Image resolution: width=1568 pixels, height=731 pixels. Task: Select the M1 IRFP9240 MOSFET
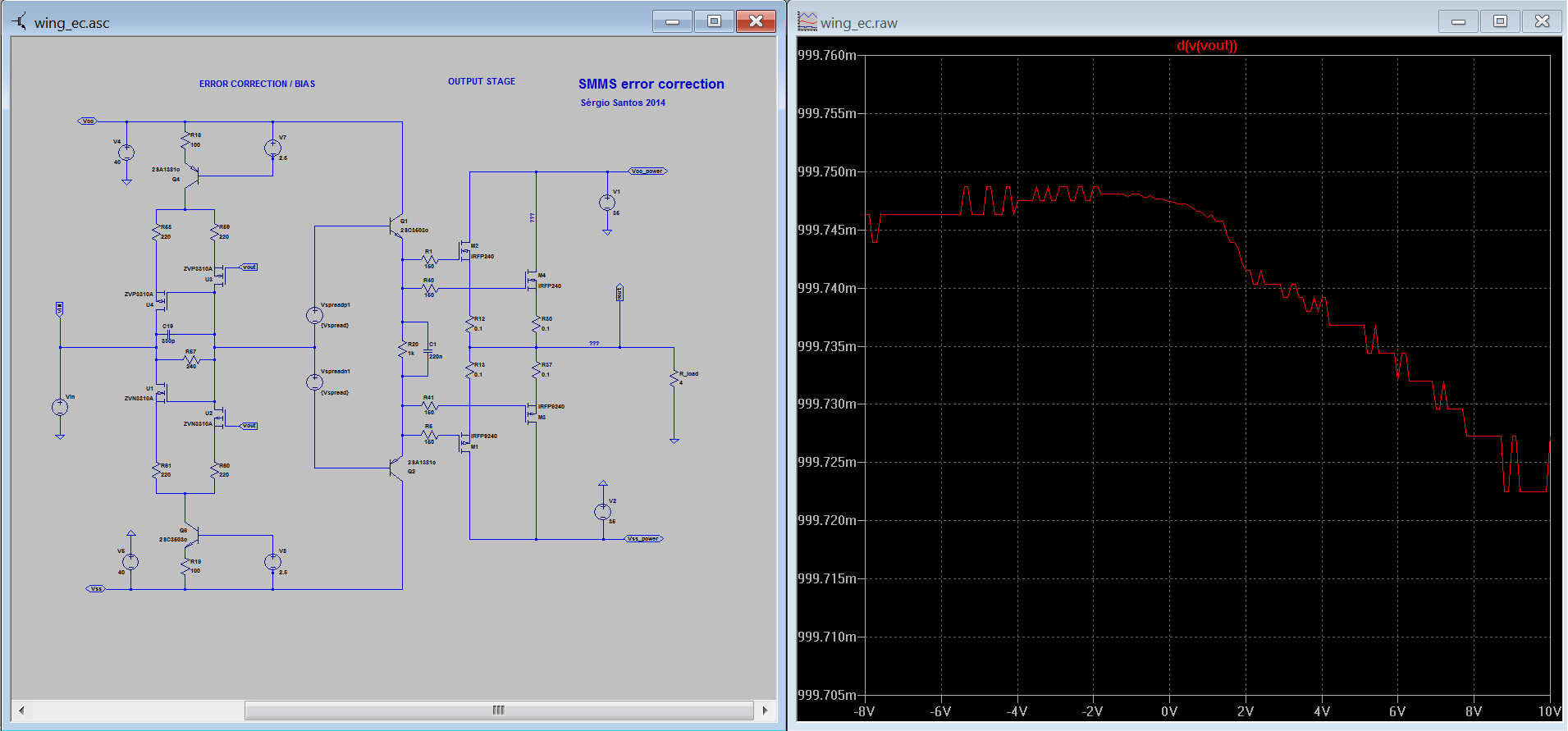point(464,441)
